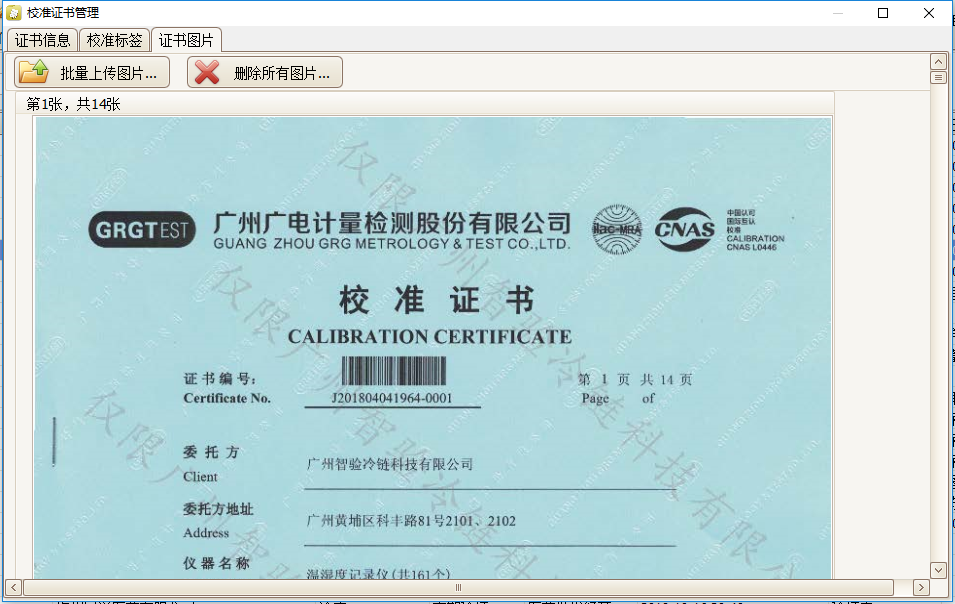This screenshot has width=955, height=604.
Task: Maximize the 校准证书管理 window
Action: coord(883,13)
